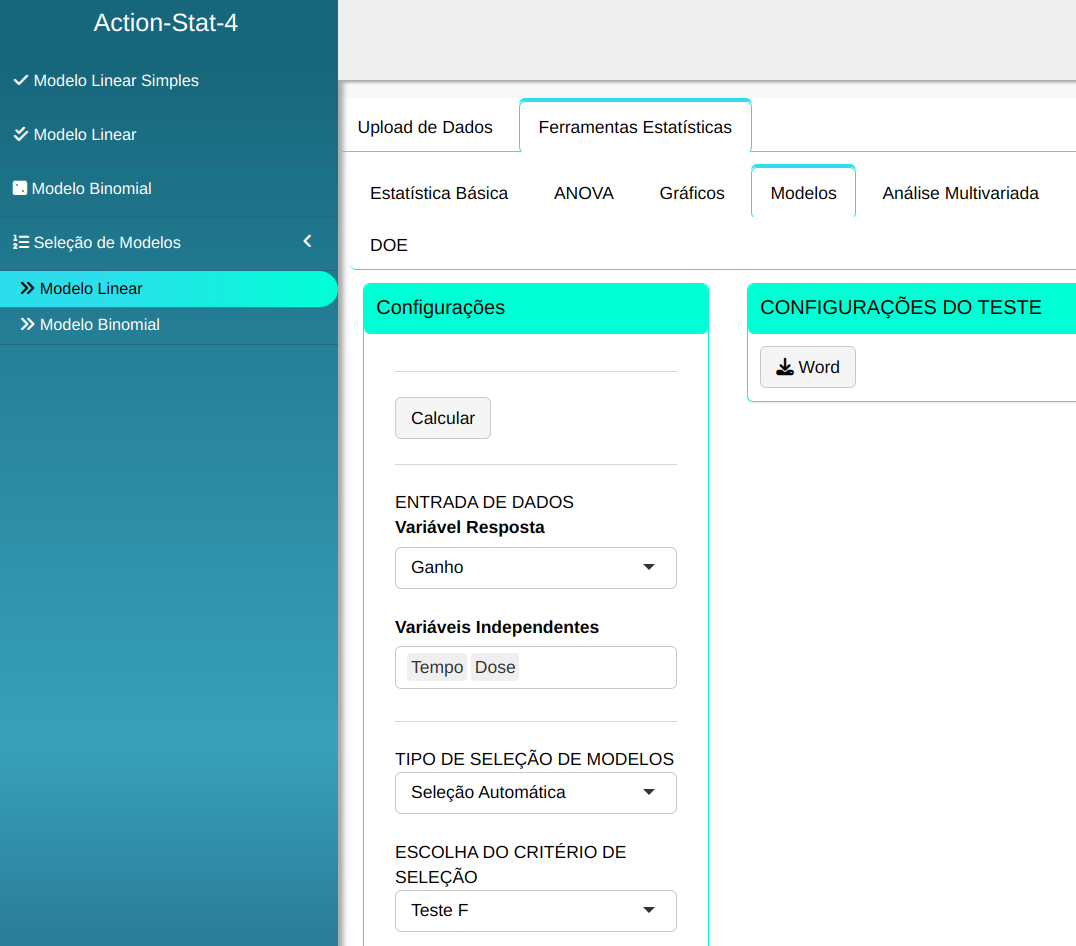Open the Gráficos tab

point(692,193)
